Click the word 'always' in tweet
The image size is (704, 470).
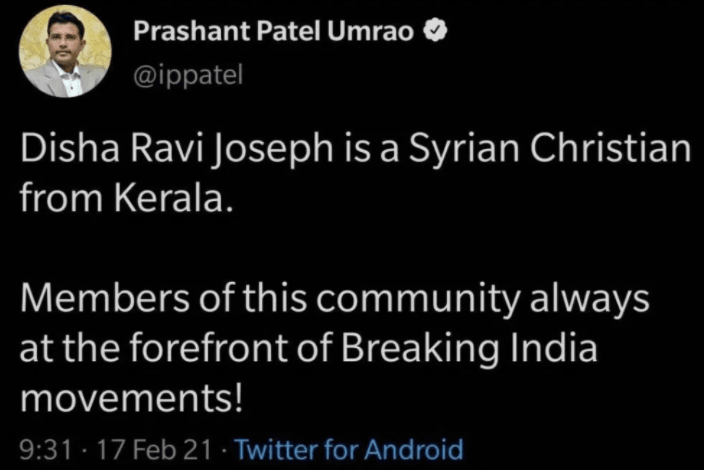[x=590, y=299]
